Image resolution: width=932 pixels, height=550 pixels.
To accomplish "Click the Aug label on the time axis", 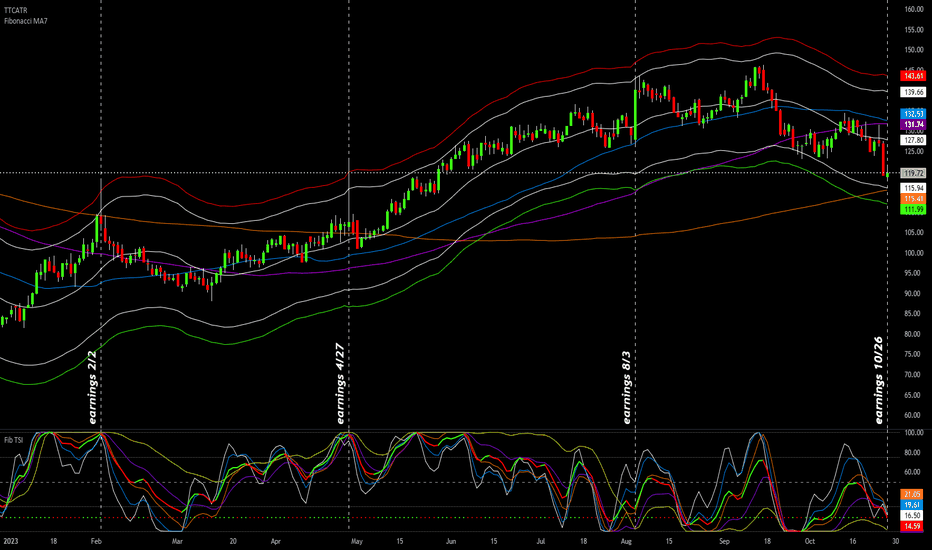I will (626, 542).
